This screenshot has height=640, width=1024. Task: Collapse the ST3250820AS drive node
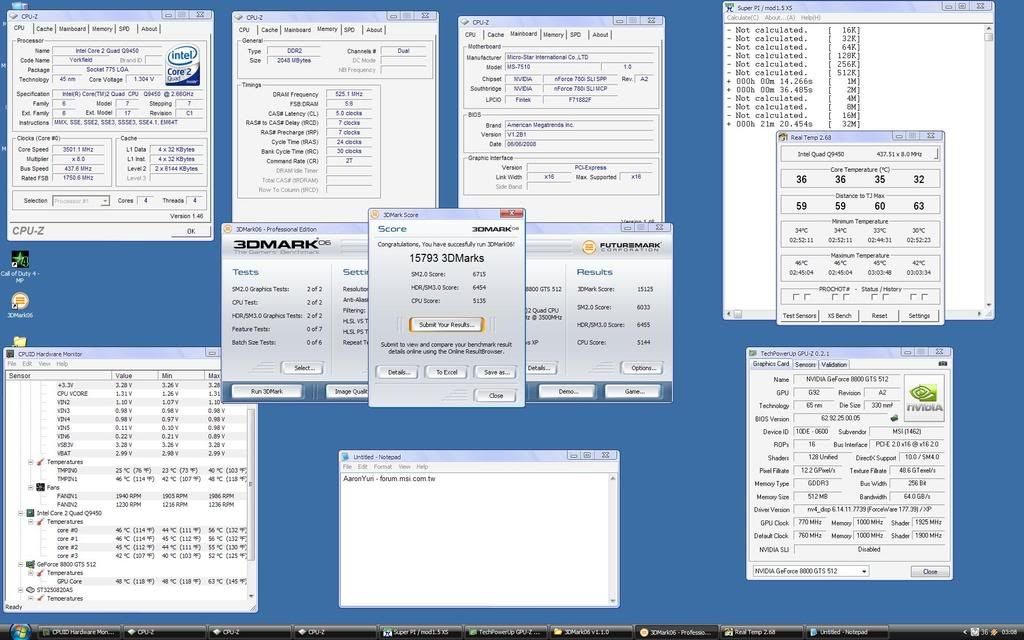[20, 590]
